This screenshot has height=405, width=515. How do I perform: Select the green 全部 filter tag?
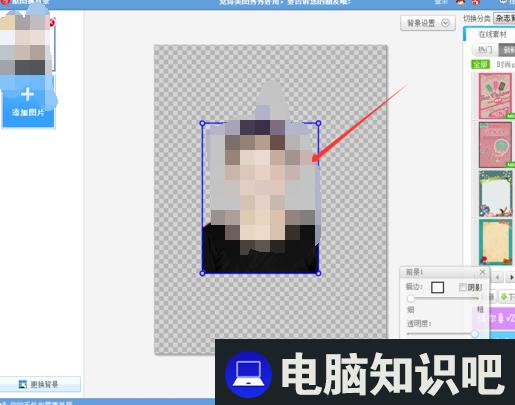click(480, 64)
